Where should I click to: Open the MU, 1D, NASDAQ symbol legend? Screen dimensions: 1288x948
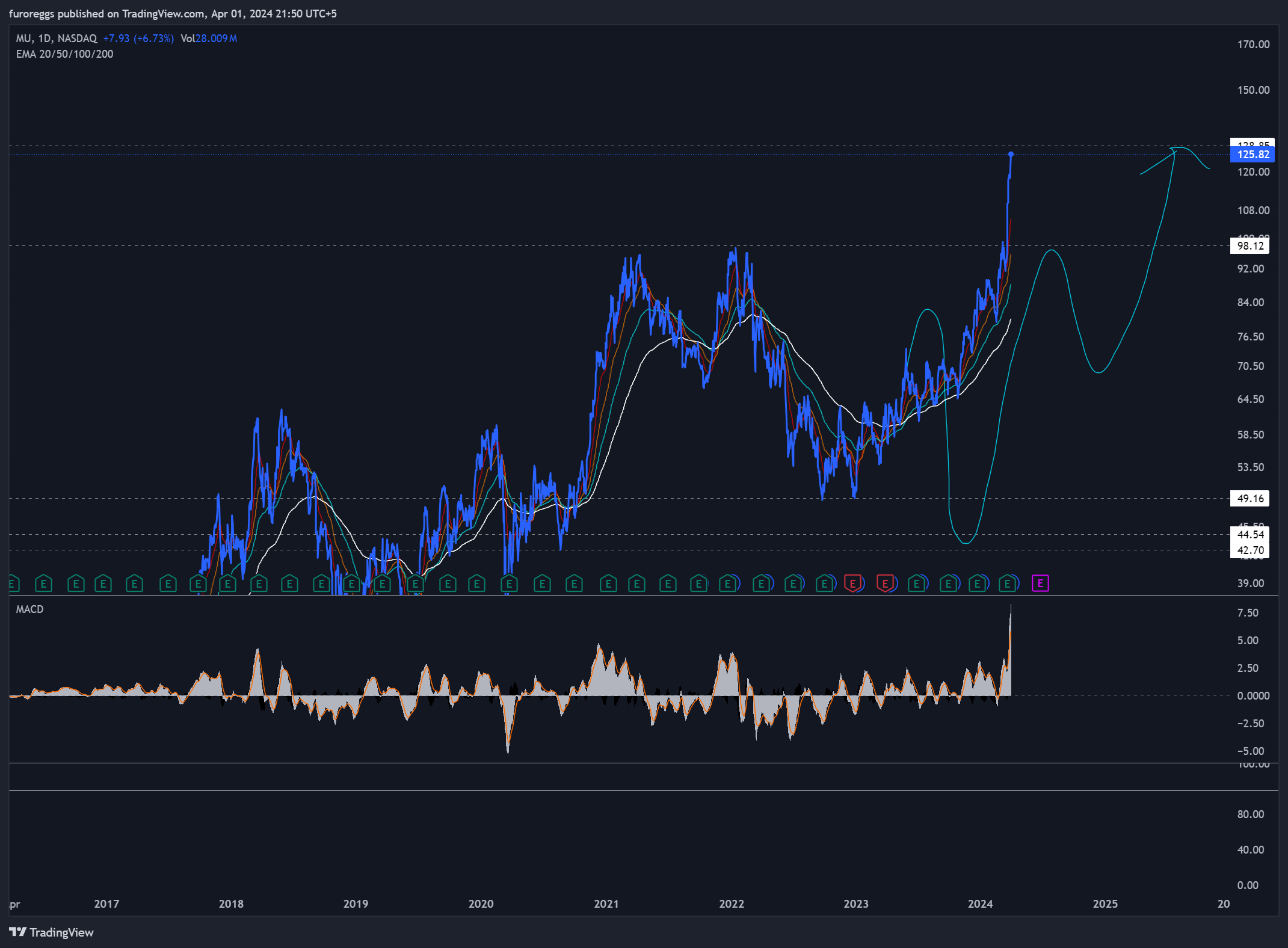[57, 38]
